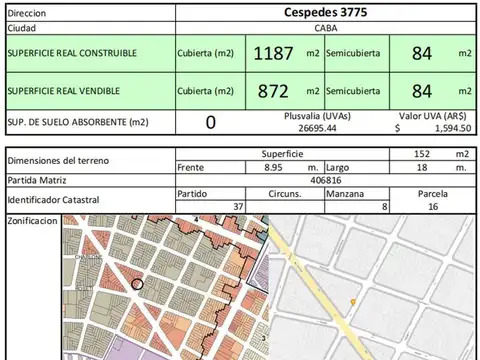Select 'Identificador Catastral' label
The height and width of the screenshot is (360, 480).
pyautogui.click(x=53, y=200)
